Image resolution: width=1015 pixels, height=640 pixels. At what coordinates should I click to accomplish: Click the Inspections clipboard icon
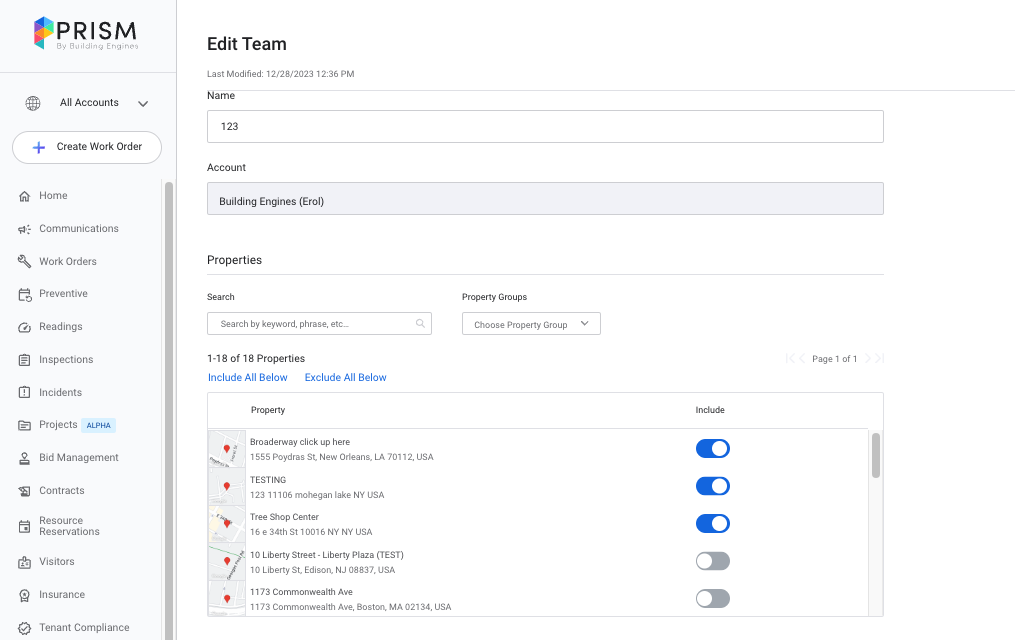coord(25,360)
